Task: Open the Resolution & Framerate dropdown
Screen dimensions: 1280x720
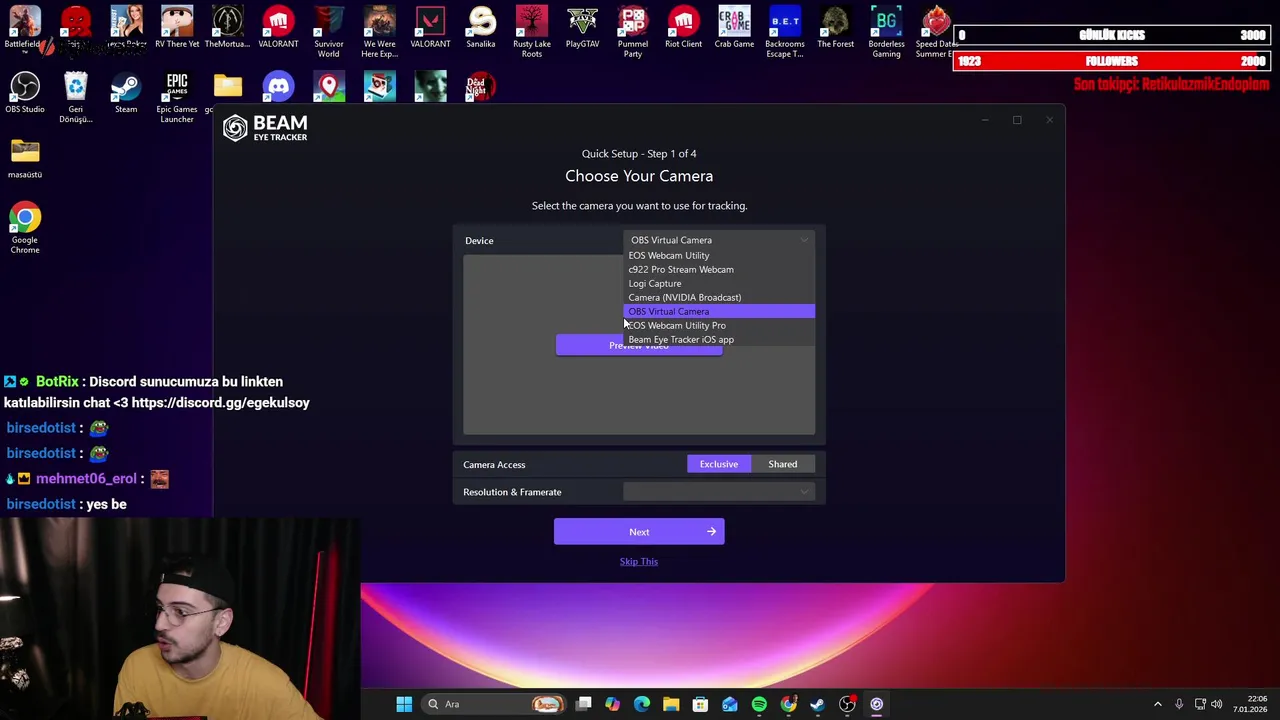Action: (719, 492)
